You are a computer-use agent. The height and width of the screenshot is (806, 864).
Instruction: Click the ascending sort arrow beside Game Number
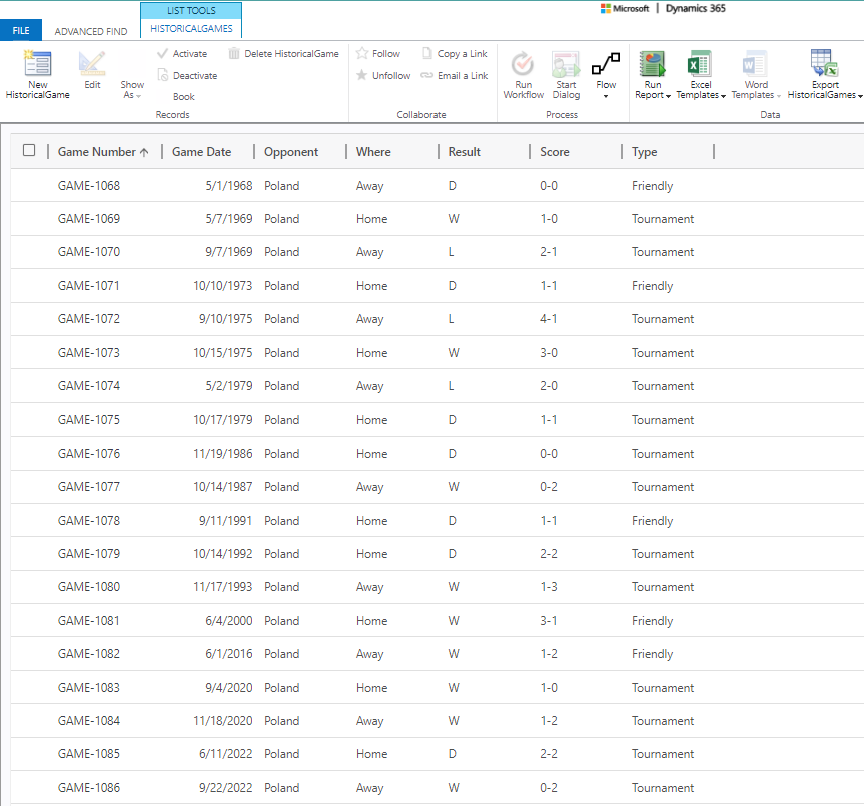tap(144, 152)
